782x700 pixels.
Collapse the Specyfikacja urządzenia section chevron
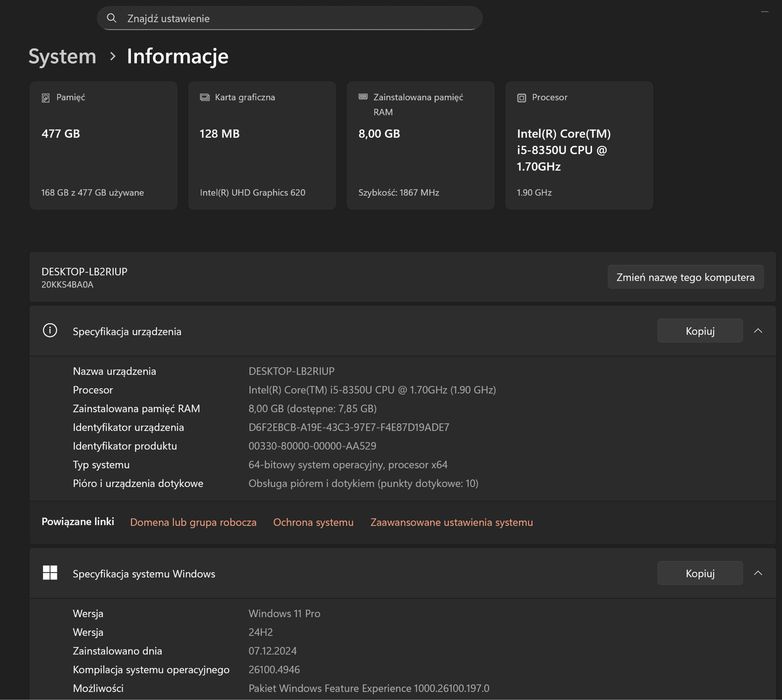click(758, 331)
